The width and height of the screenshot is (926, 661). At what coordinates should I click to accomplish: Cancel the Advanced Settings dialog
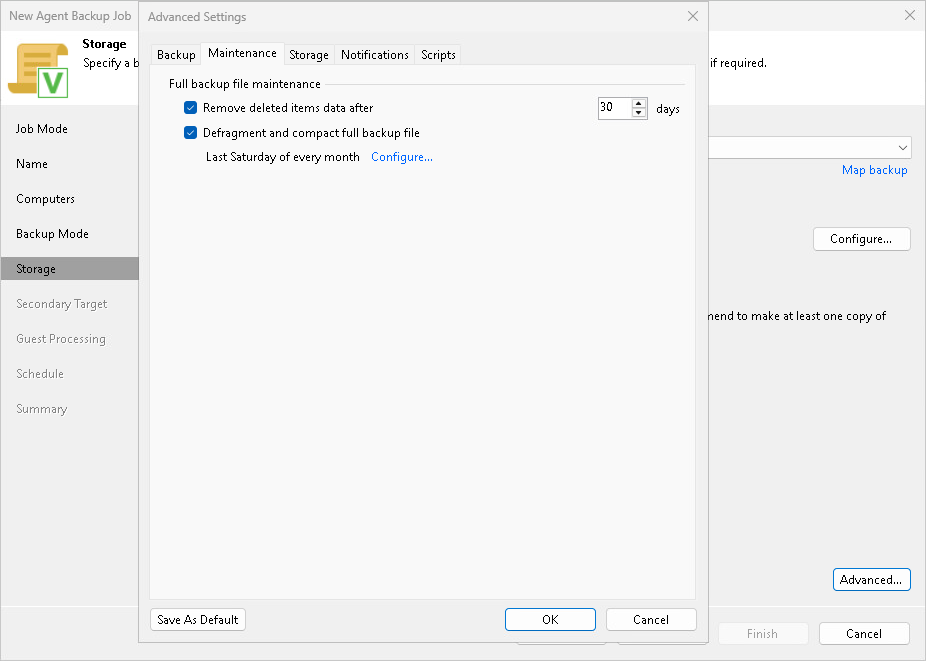click(x=651, y=620)
